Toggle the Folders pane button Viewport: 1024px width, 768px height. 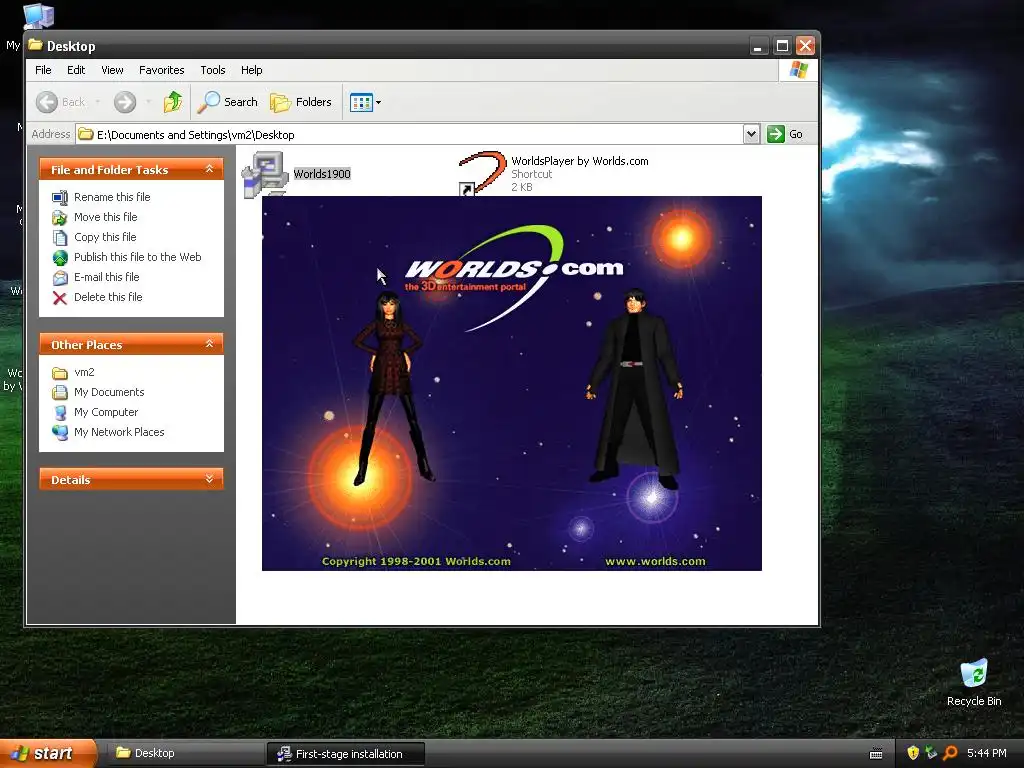tap(301, 102)
